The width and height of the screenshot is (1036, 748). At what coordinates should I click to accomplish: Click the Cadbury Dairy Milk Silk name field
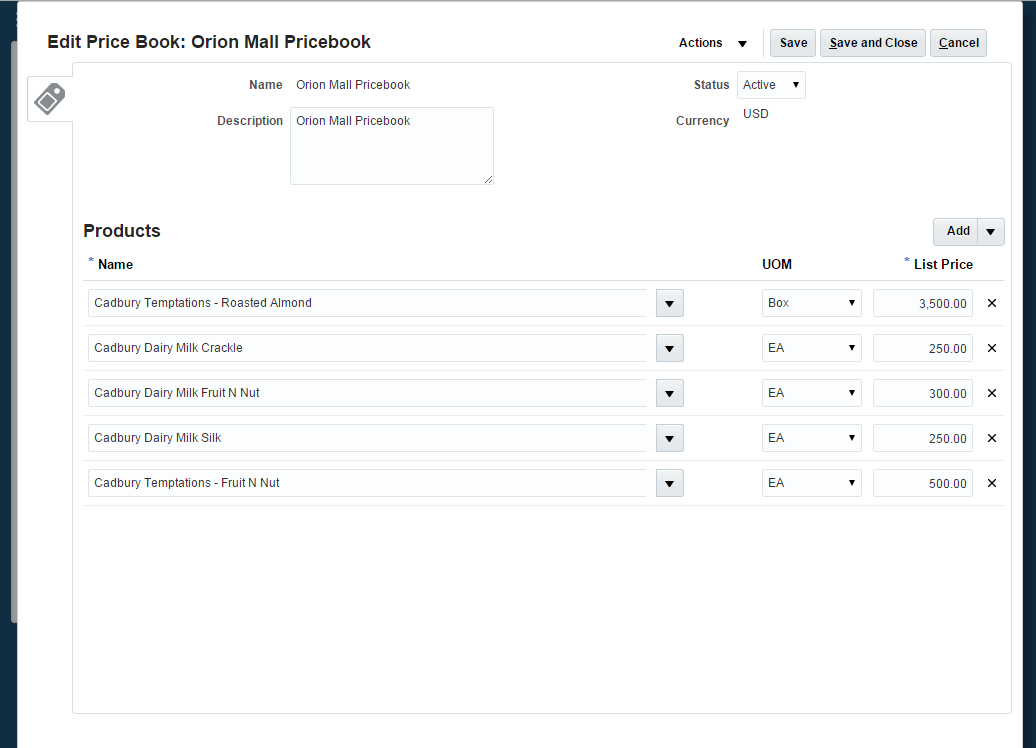coord(367,438)
